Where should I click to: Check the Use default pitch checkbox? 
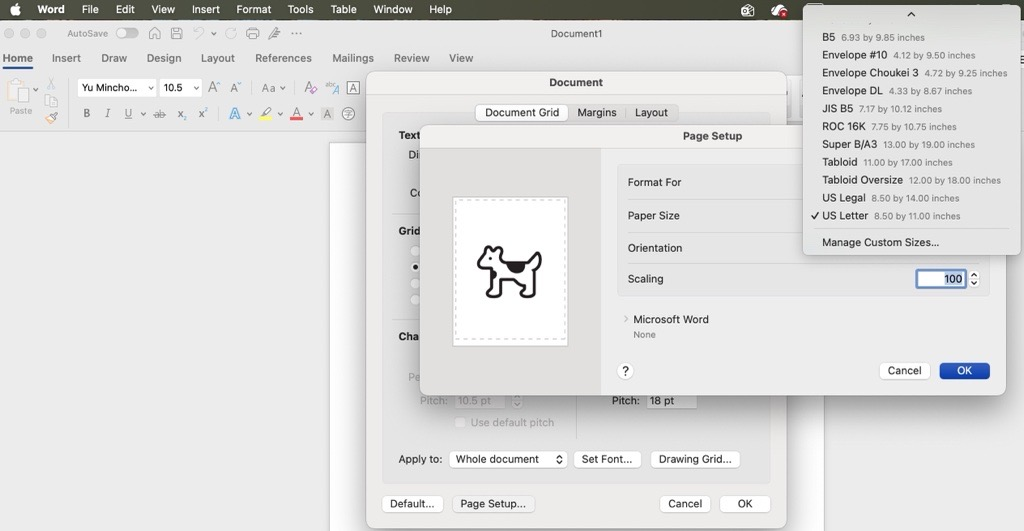460,423
